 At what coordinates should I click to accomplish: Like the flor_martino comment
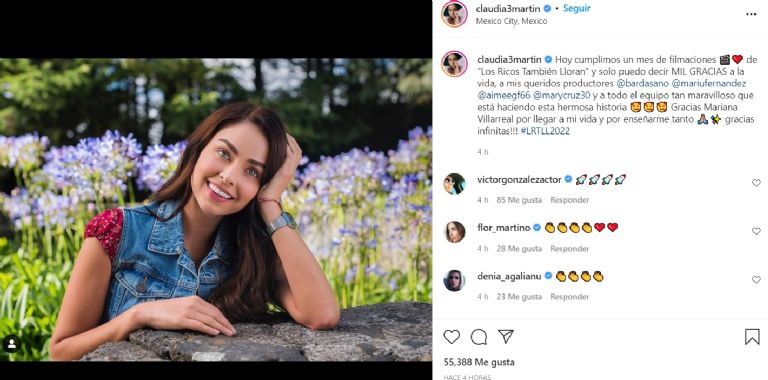[x=756, y=231]
